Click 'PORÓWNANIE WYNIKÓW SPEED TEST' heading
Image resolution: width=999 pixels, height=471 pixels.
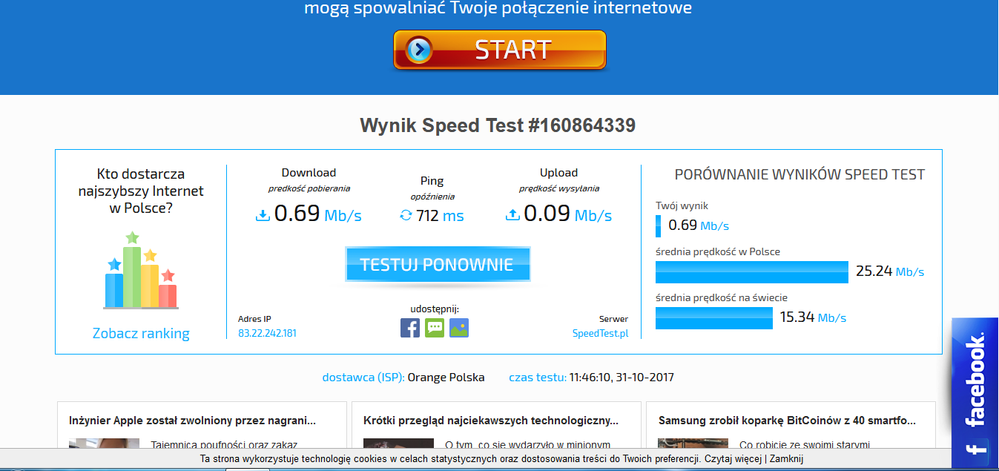point(800,175)
